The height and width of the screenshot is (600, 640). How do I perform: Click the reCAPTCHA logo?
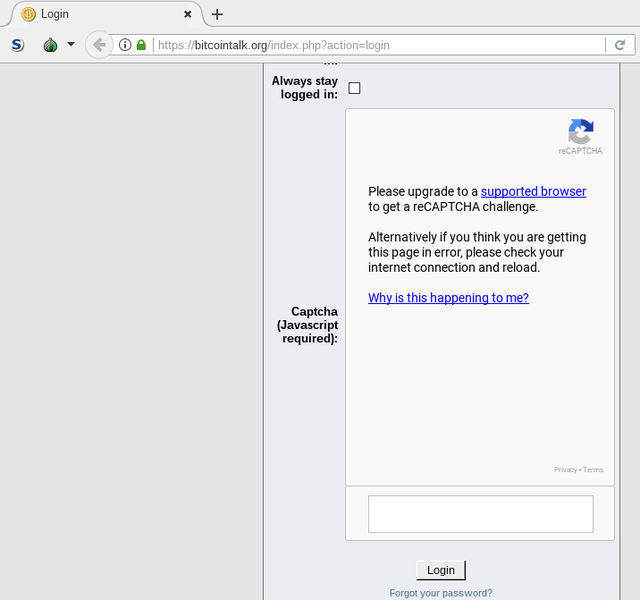(x=580, y=131)
